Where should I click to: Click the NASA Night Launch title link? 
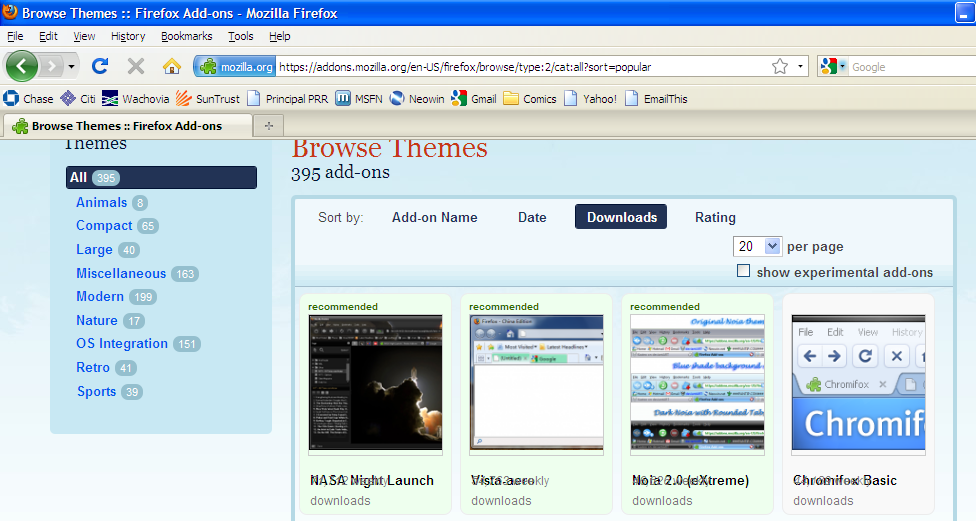coord(372,481)
